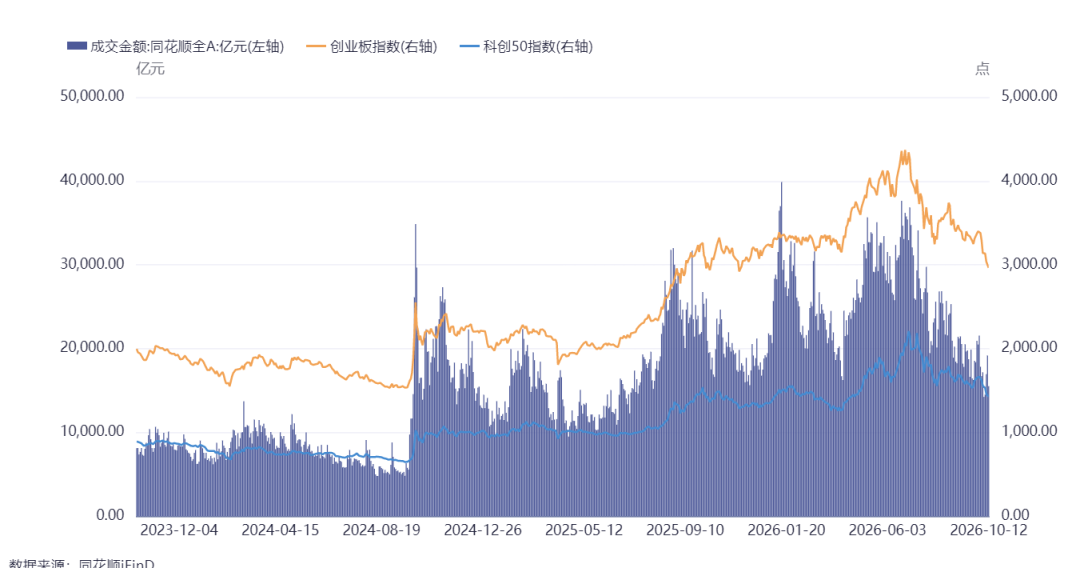Click the 2024-12-26 date label
The width and height of the screenshot is (1080, 568).
(x=483, y=530)
